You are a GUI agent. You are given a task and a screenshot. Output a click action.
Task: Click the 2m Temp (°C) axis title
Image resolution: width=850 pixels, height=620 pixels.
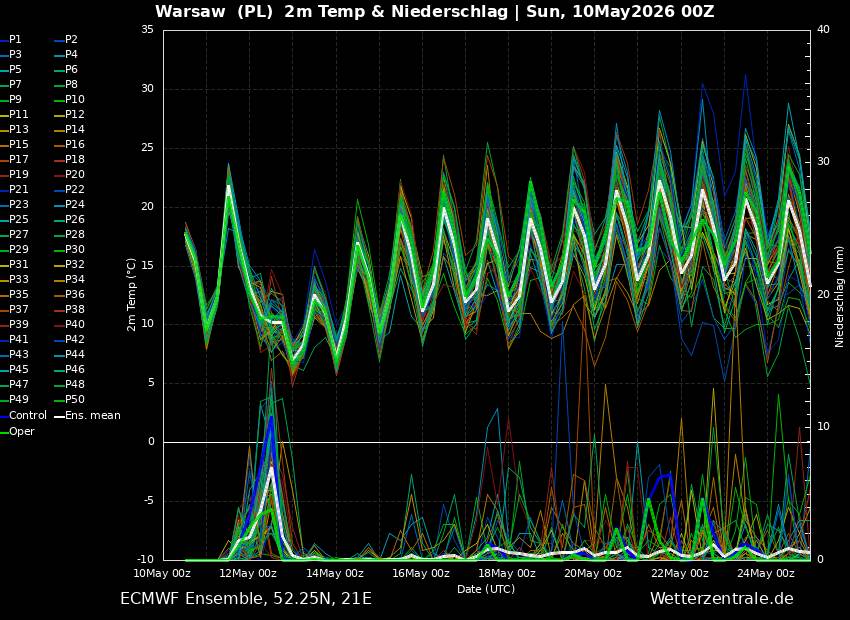pyautogui.click(x=132, y=295)
